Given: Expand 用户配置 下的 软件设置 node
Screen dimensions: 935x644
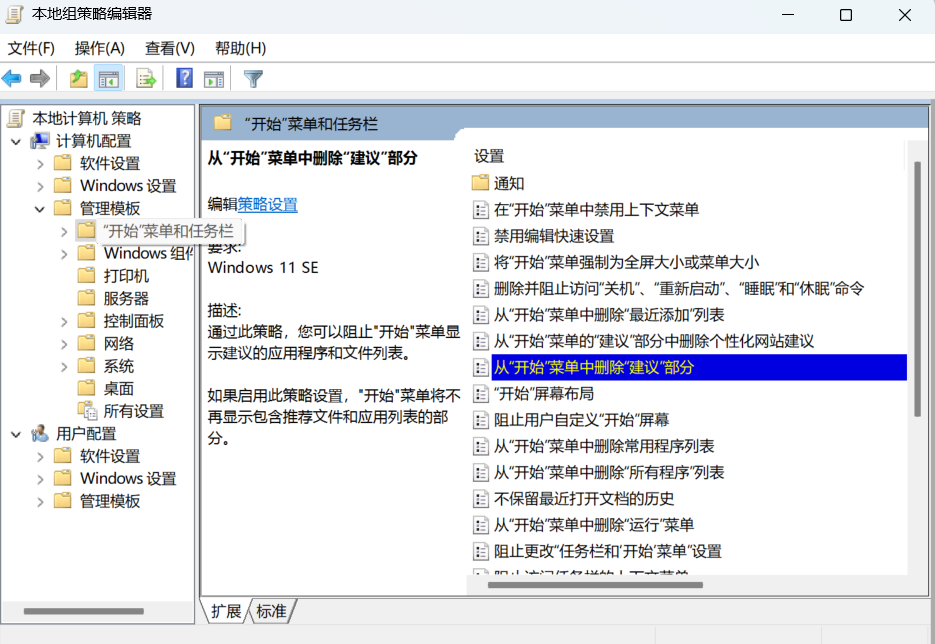Looking at the screenshot, I should tap(40, 456).
